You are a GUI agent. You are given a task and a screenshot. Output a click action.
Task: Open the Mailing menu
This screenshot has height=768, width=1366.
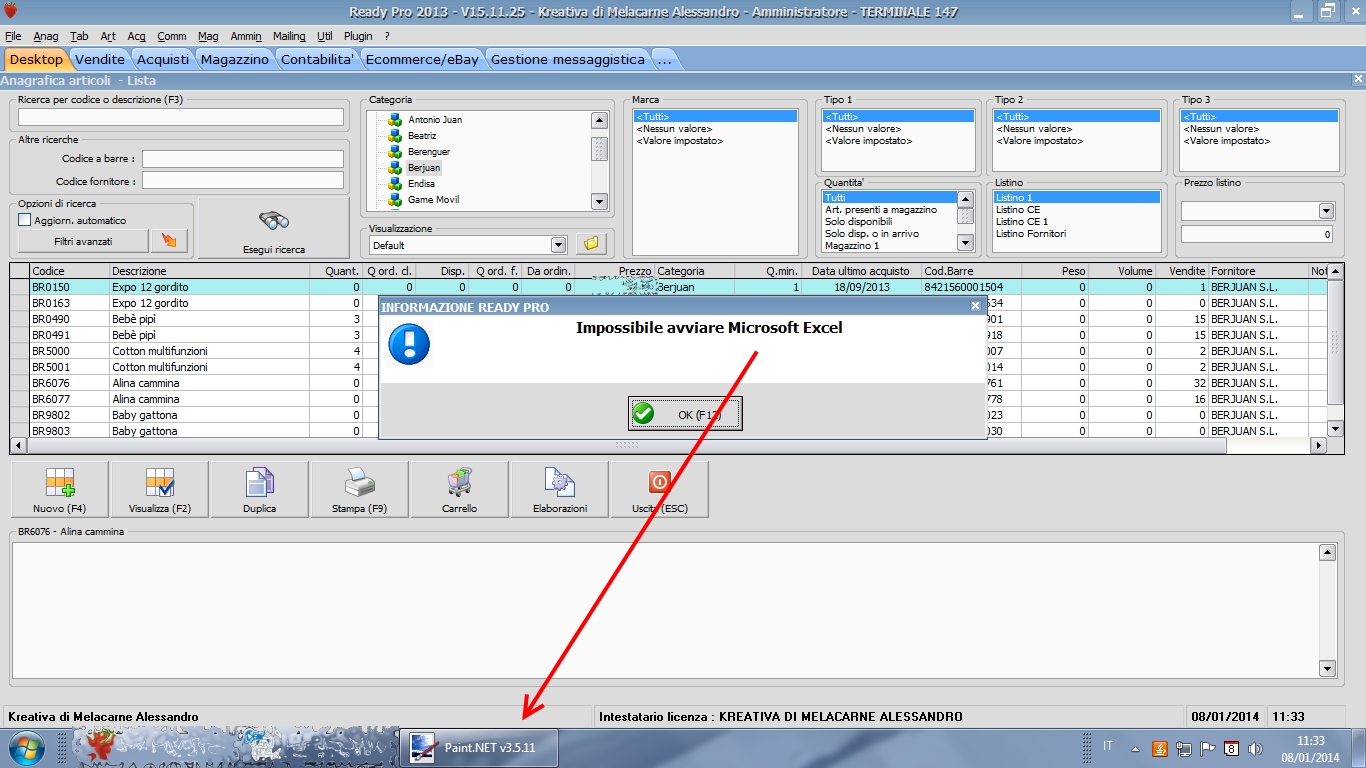pyautogui.click(x=290, y=36)
